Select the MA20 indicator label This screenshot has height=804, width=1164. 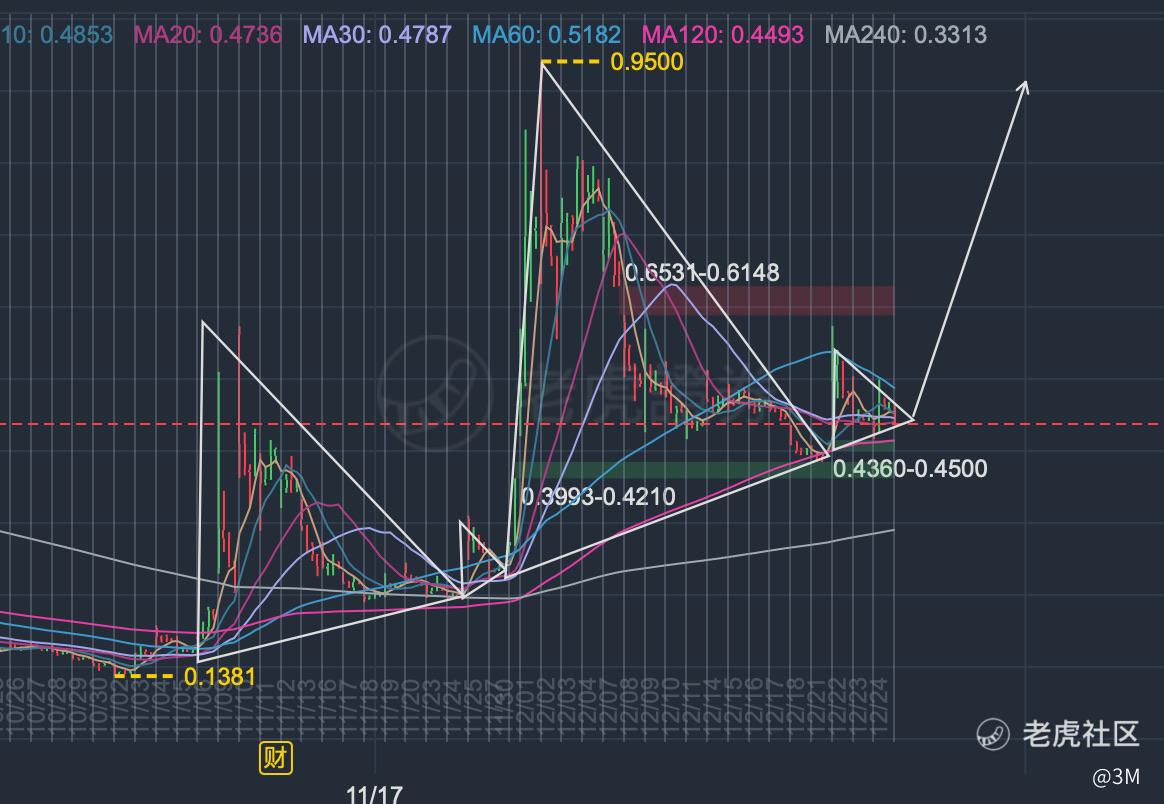click(208, 34)
